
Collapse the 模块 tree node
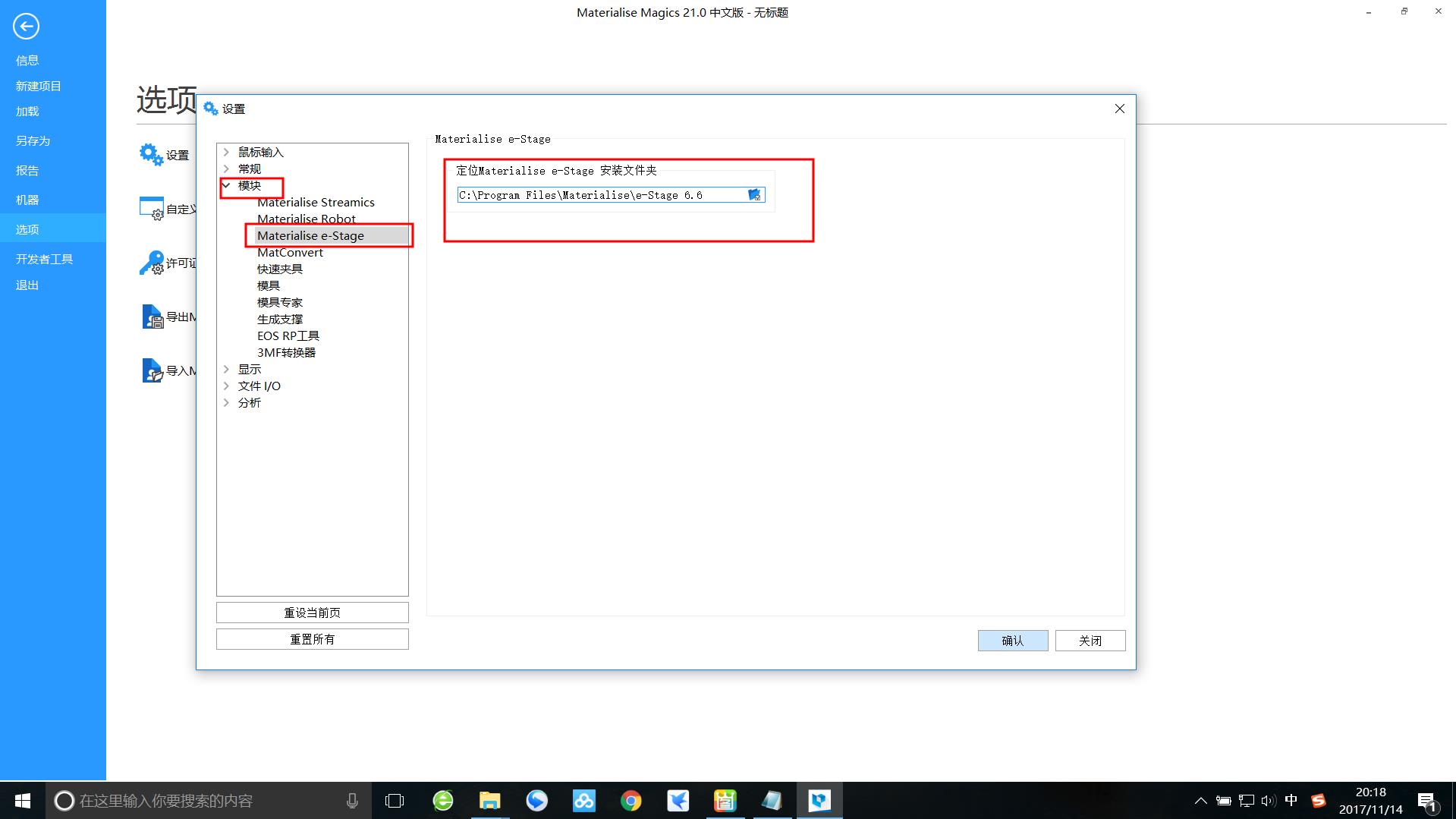coord(226,185)
